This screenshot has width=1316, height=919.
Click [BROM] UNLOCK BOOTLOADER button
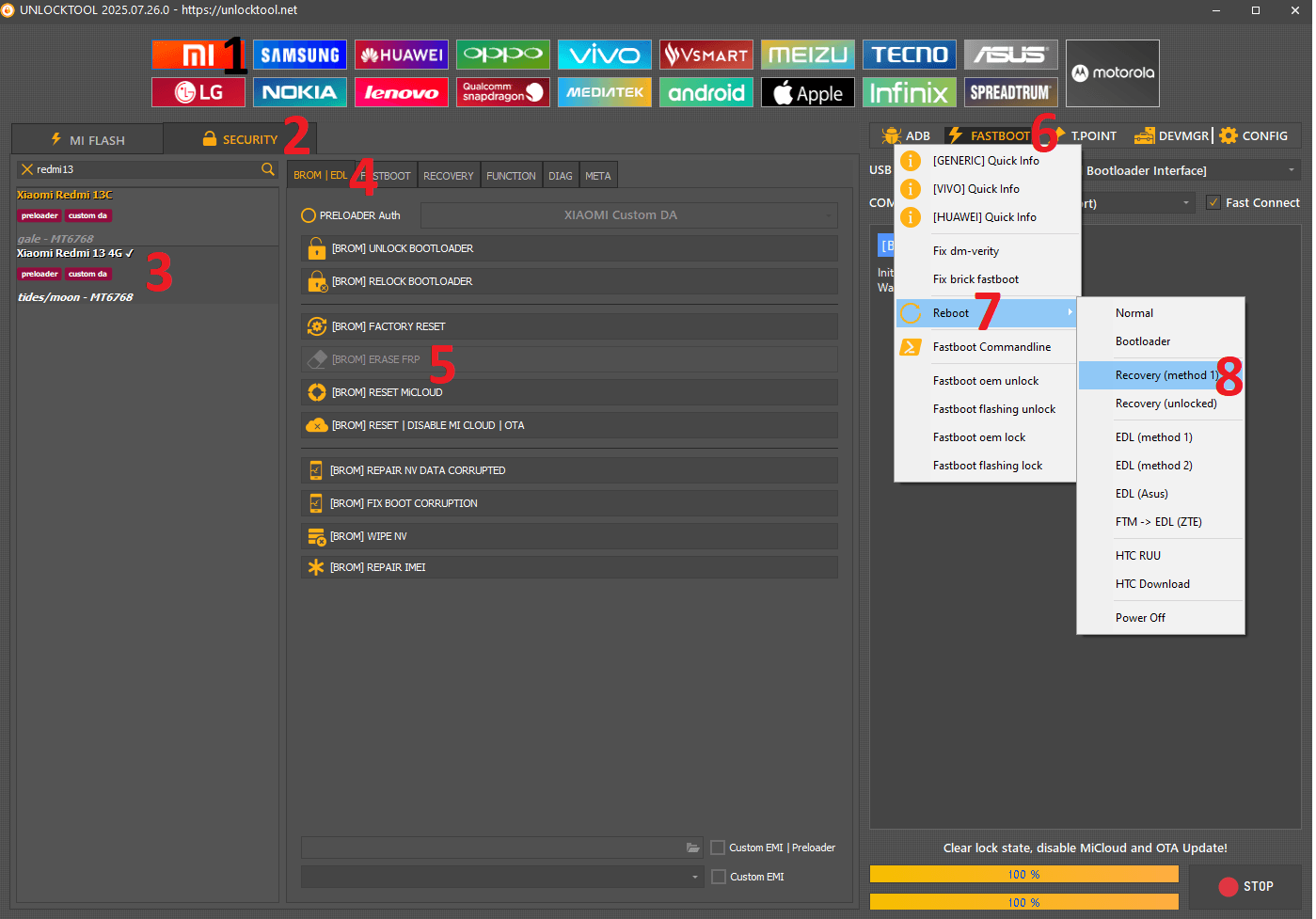click(569, 248)
